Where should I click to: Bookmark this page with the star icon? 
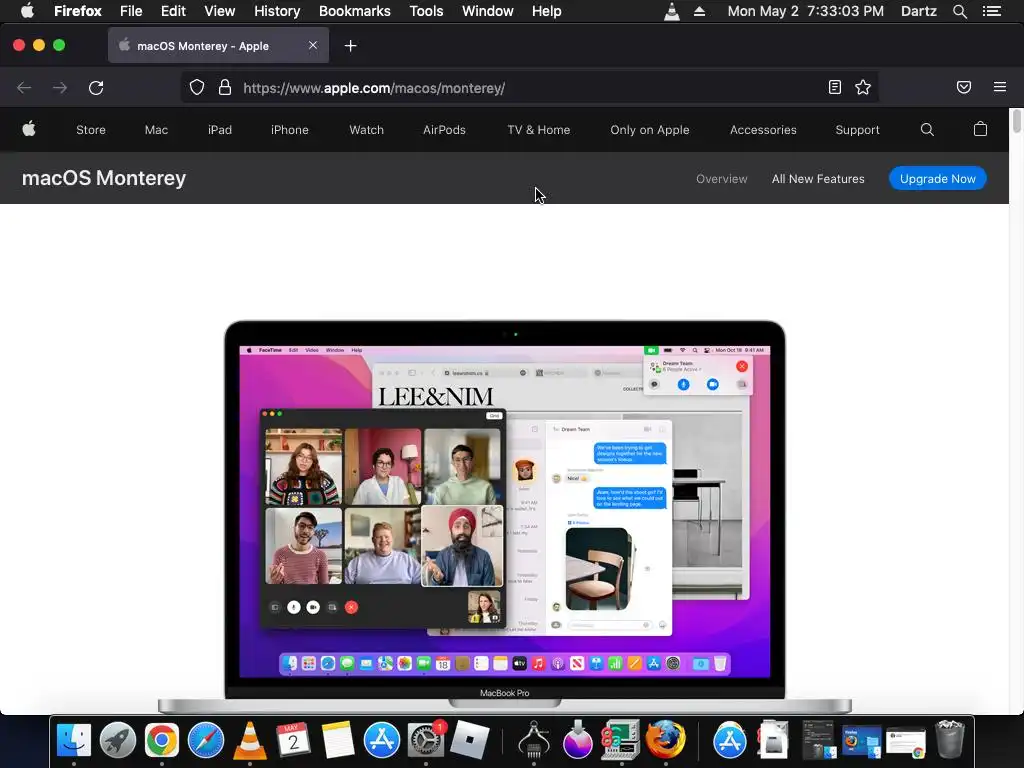pyautogui.click(x=863, y=87)
